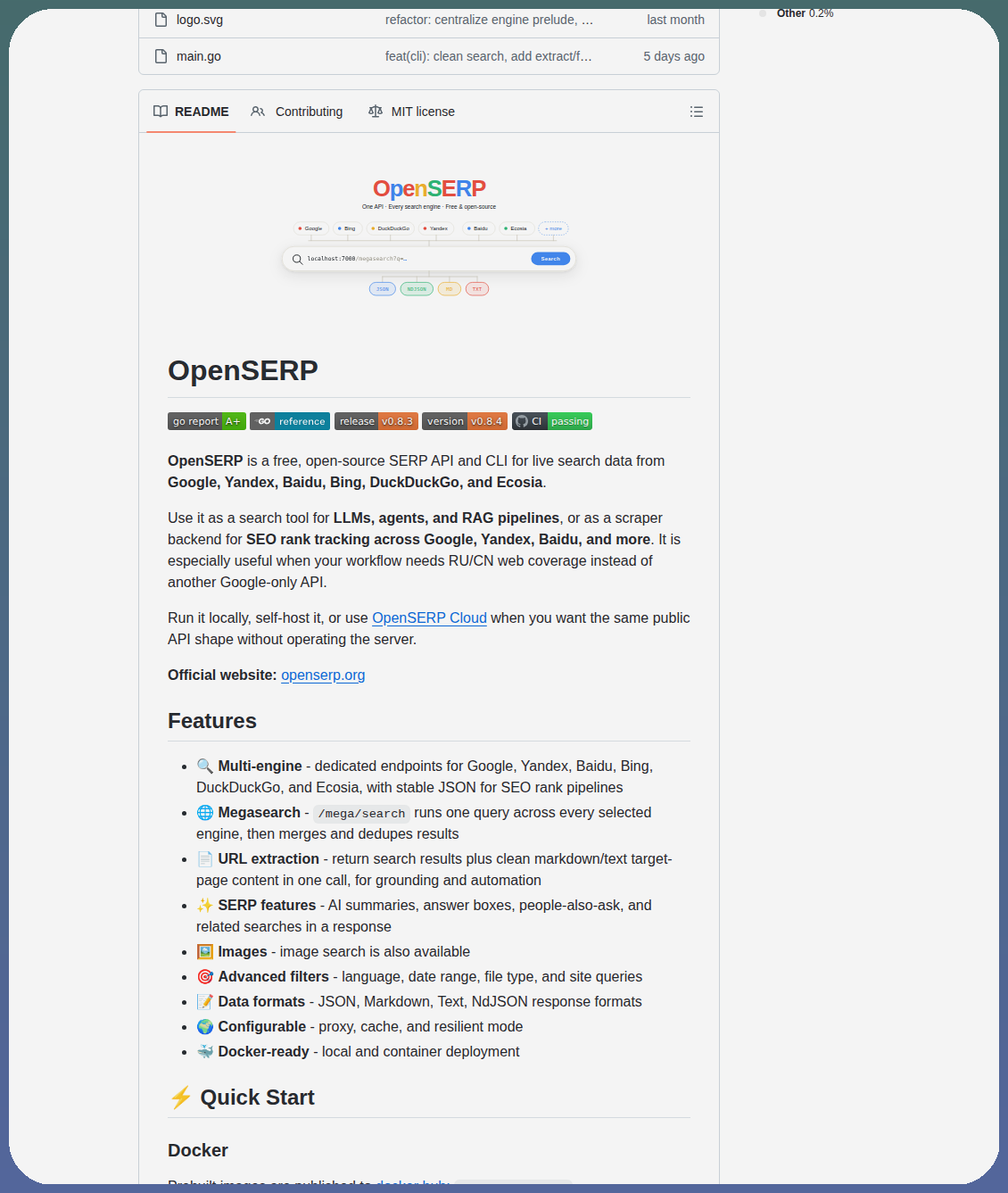Click the release v0.8.3 badge
This screenshot has height=1193, width=1008.
[x=376, y=421]
